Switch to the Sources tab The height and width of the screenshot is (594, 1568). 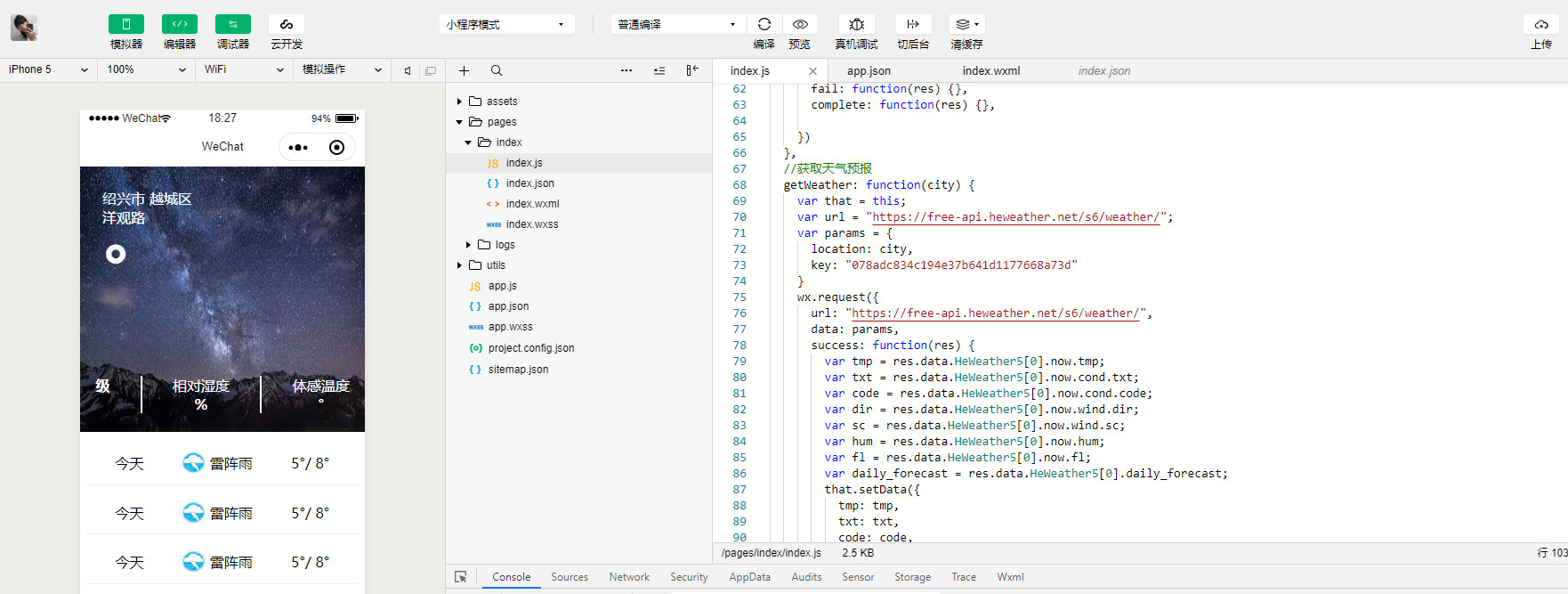tap(570, 577)
